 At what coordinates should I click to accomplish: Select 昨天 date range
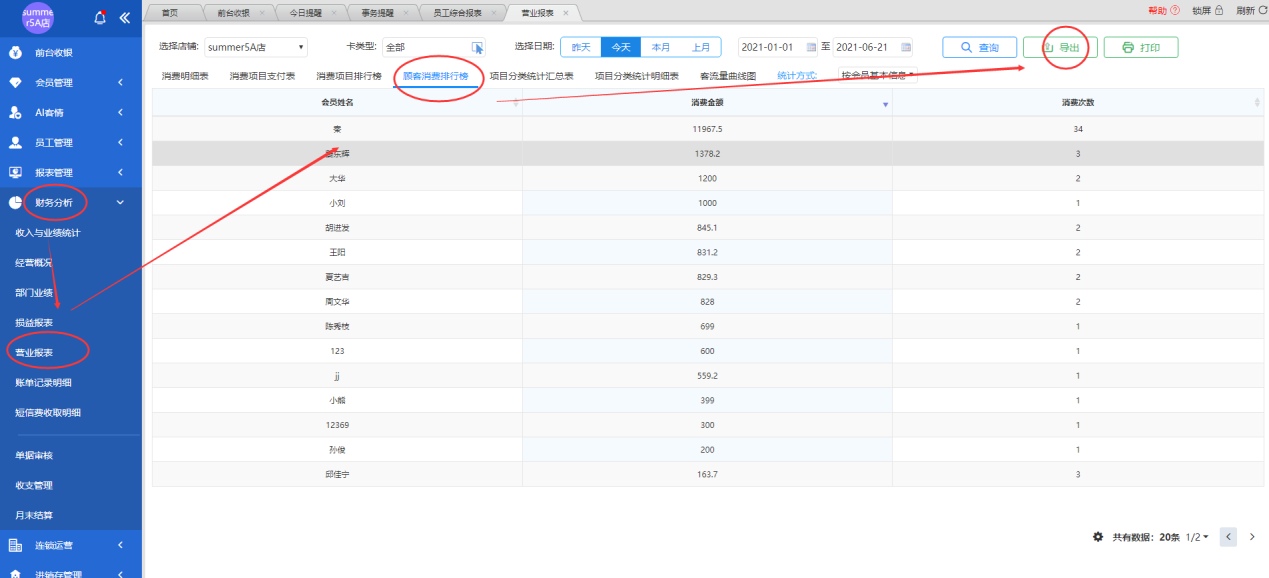point(581,47)
